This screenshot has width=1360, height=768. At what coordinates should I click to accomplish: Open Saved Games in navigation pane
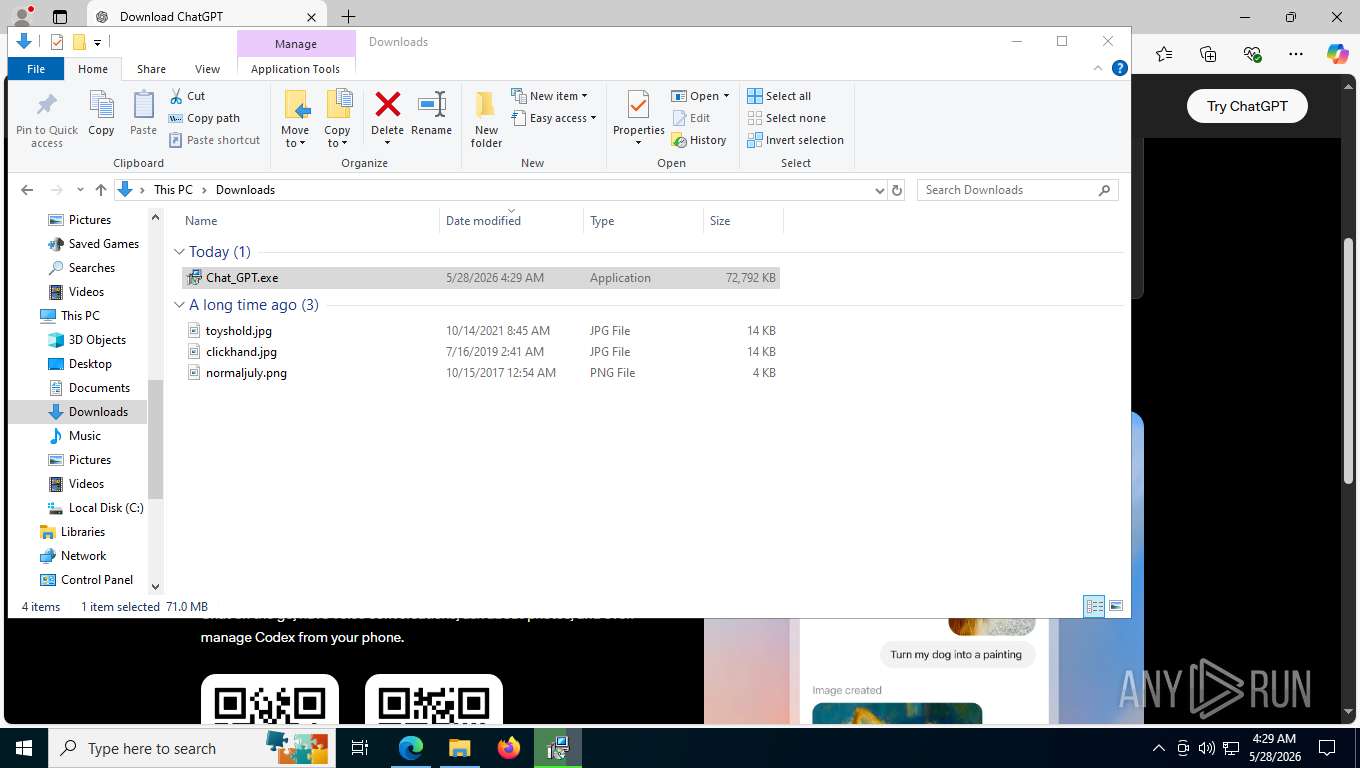93,244
